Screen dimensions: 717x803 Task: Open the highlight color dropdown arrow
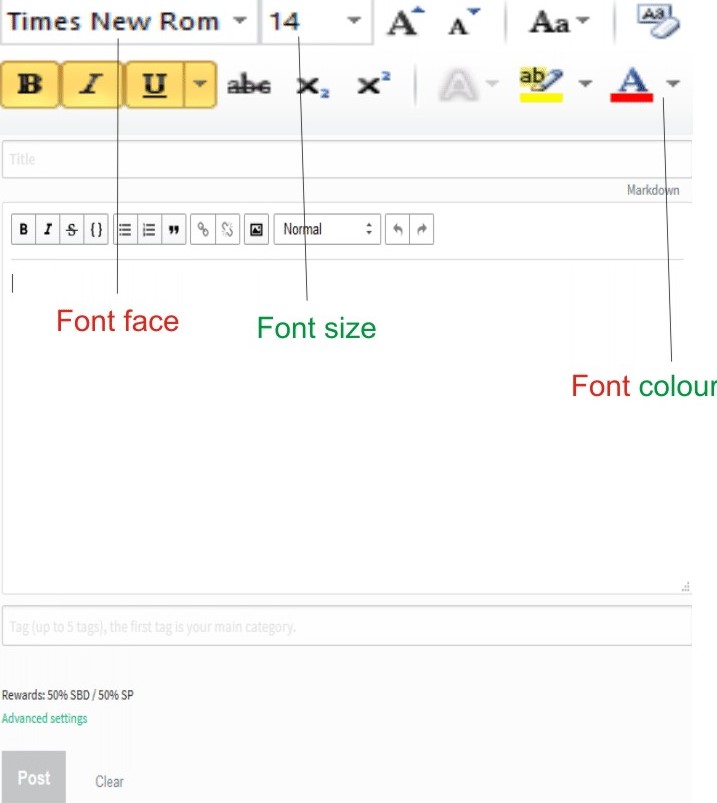[x=585, y=83]
